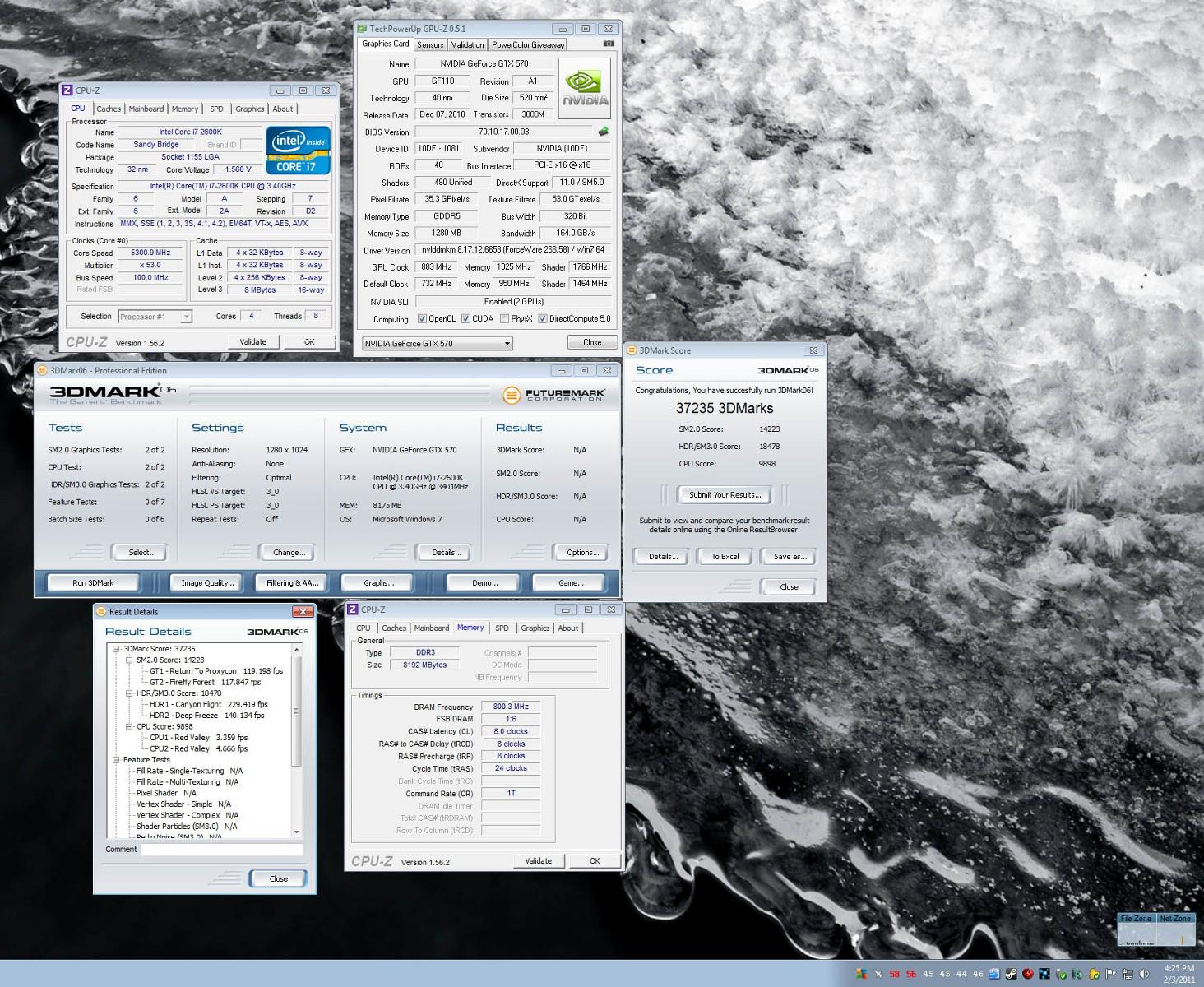Collapse the 3DMark Score: 37235 tree node

tap(117, 649)
